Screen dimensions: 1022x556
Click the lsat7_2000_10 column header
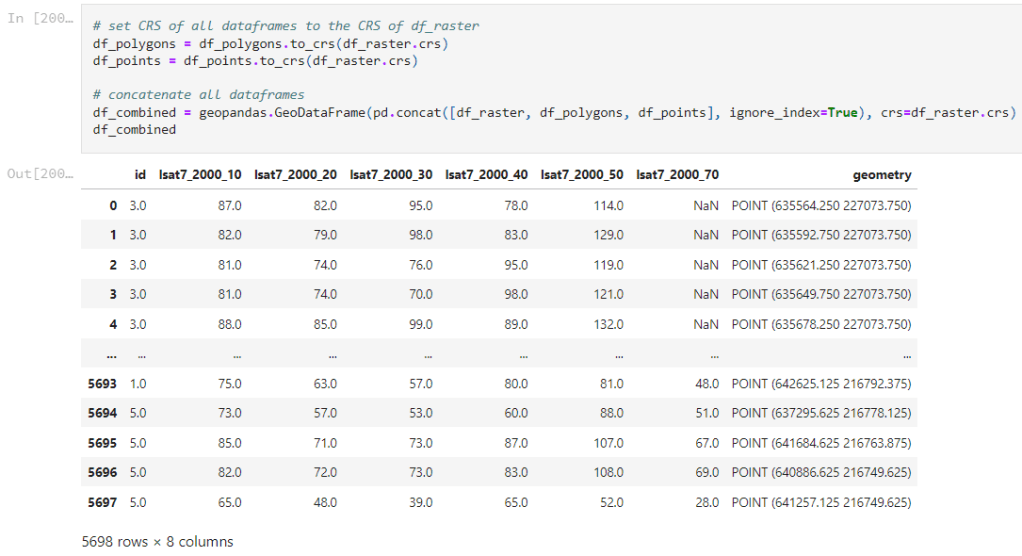point(200,175)
